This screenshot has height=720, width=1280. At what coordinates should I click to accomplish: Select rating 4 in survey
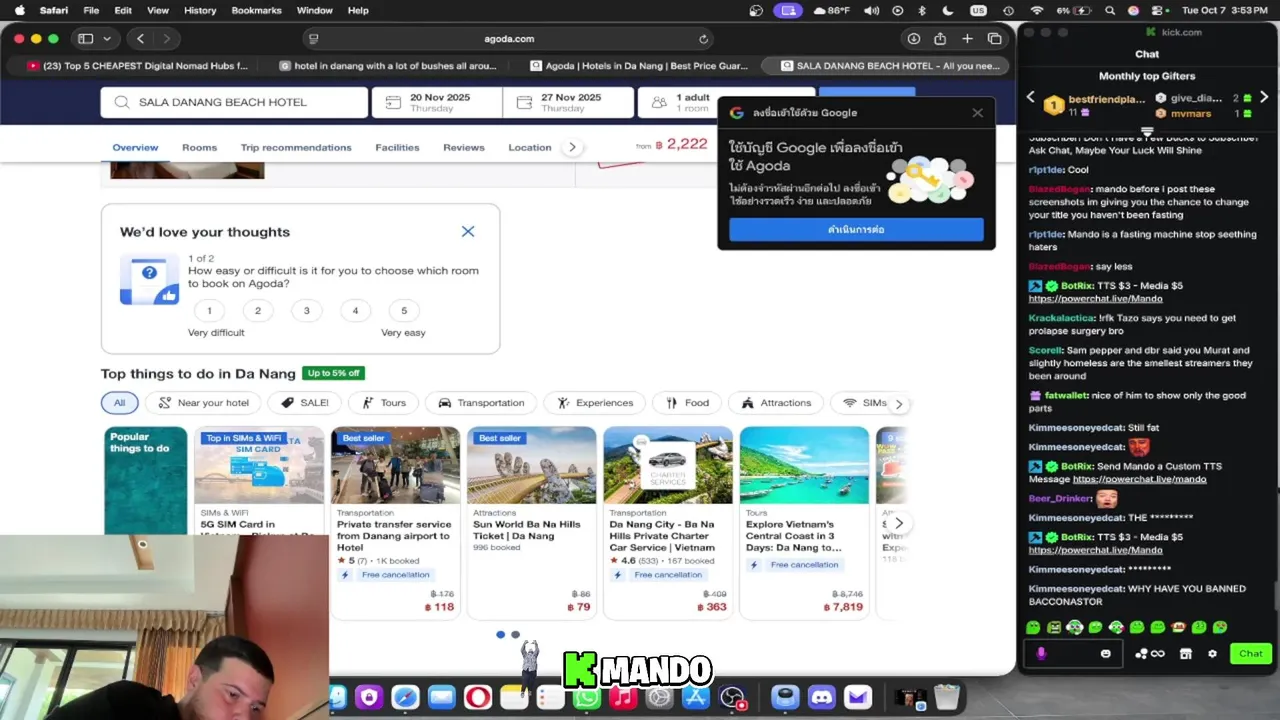(355, 310)
